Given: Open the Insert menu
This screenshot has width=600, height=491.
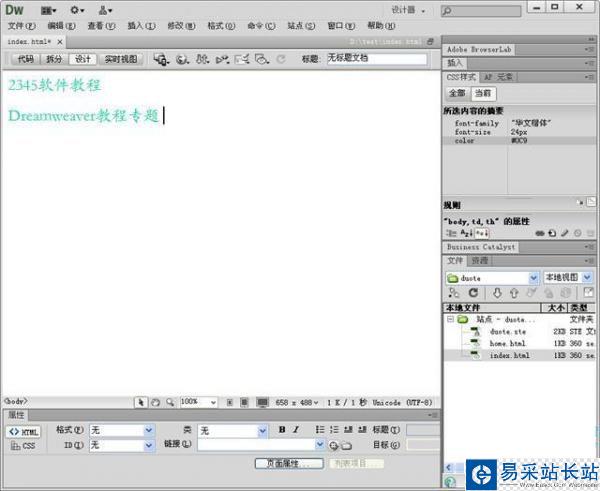Looking at the screenshot, I should point(141,26).
